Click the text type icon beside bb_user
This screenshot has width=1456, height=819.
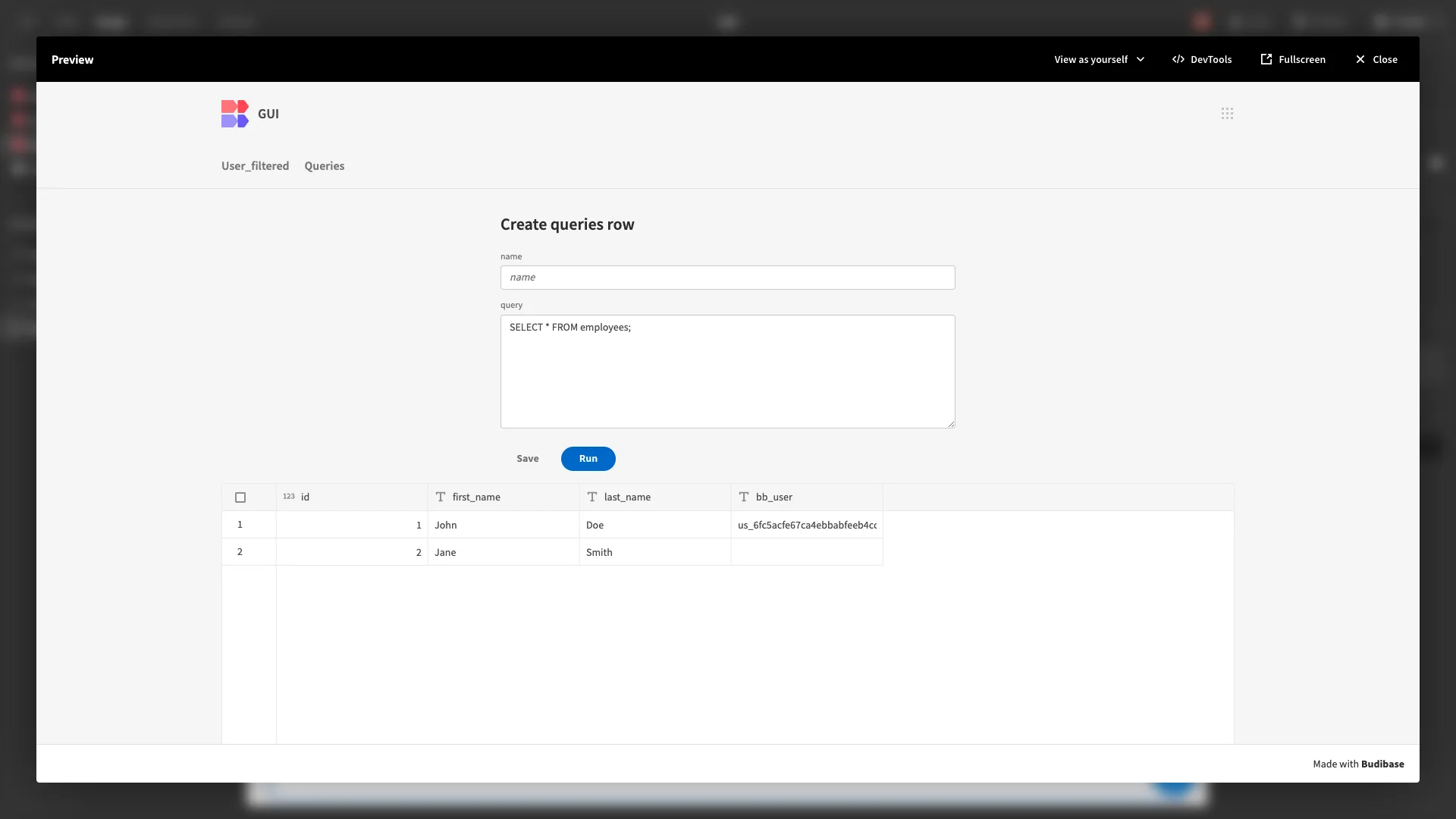tap(744, 497)
